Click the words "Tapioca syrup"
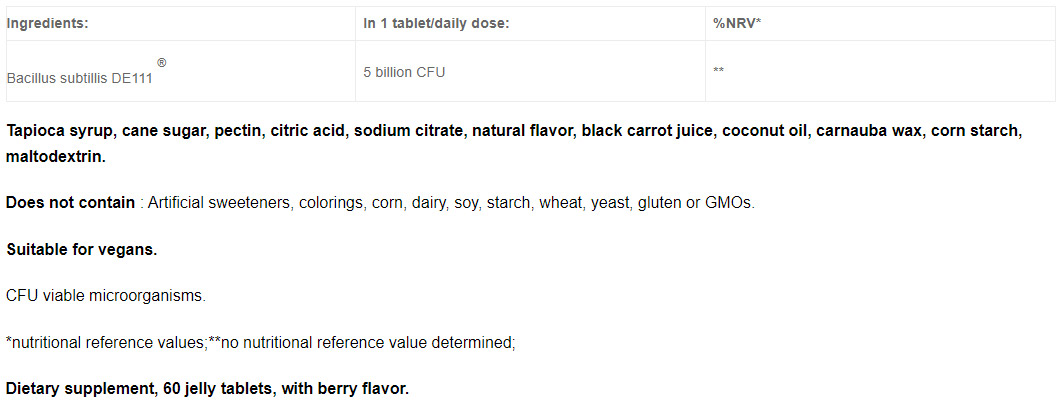Image resolution: width=1063 pixels, height=403 pixels. pyautogui.click(x=57, y=131)
